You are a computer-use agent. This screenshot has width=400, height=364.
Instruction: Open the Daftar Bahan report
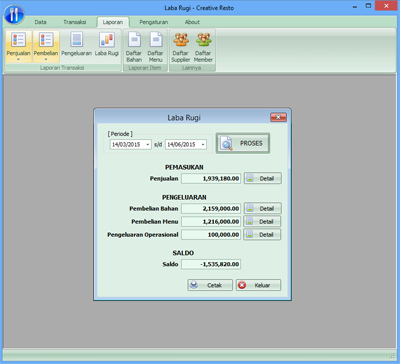click(134, 47)
